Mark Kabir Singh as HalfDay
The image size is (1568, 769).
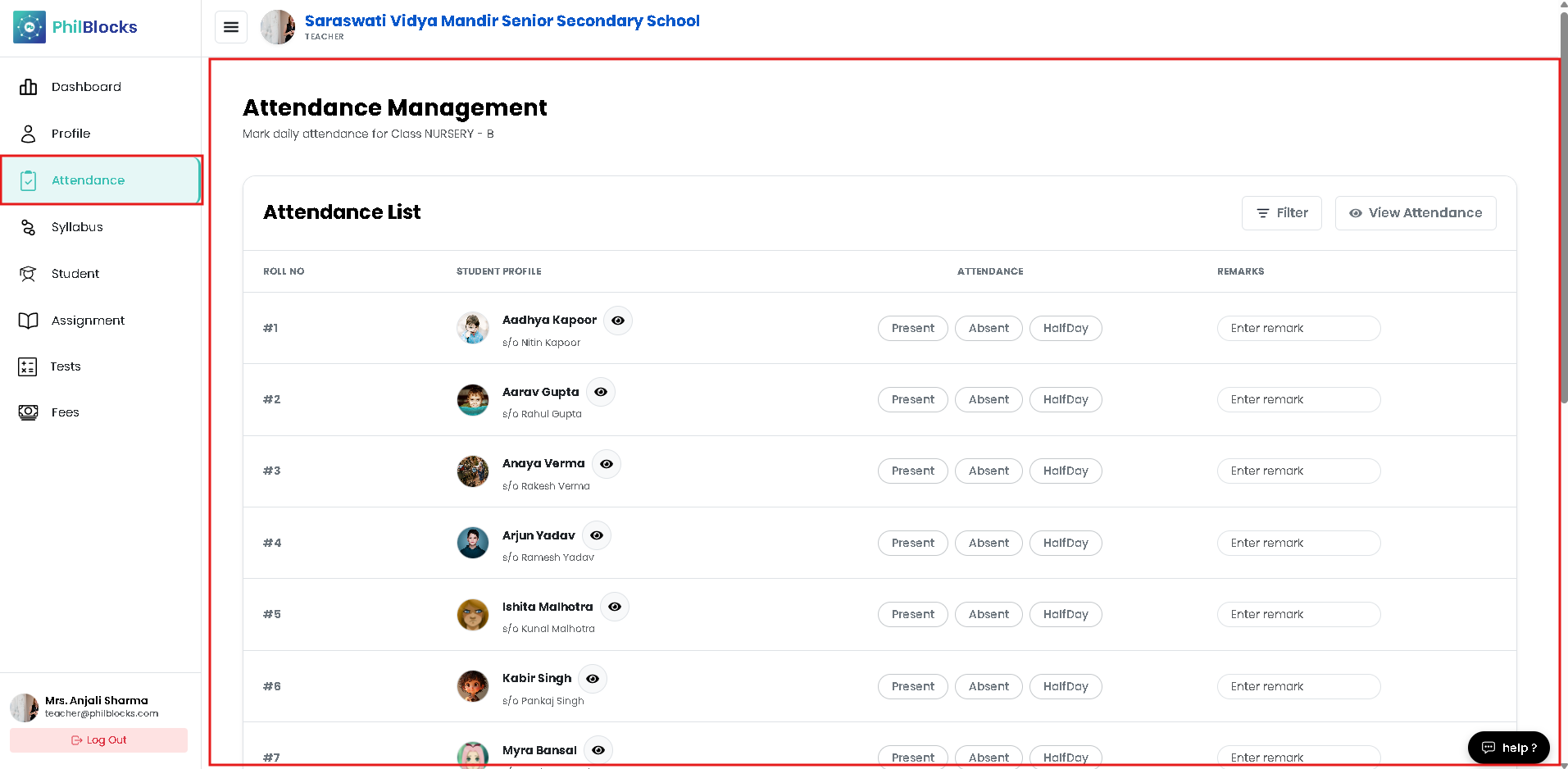1066,686
